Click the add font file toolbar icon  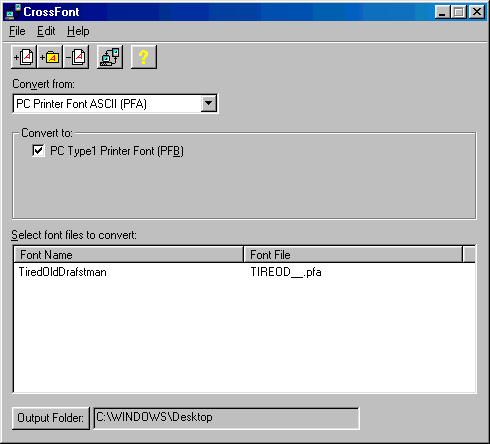24,57
